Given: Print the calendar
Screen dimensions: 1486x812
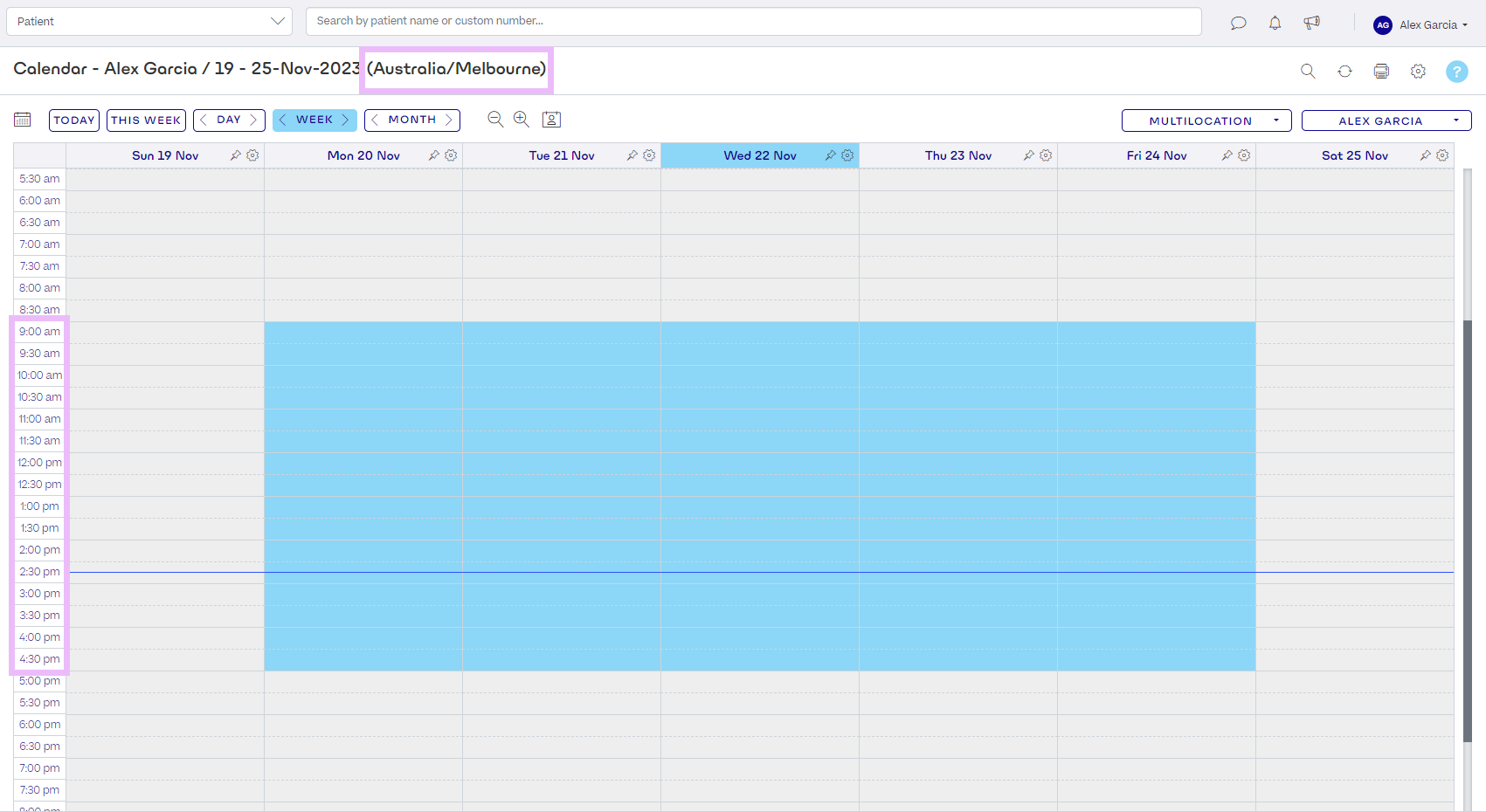Looking at the screenshot, I should pyautogui.click(x=1381, y=71).
